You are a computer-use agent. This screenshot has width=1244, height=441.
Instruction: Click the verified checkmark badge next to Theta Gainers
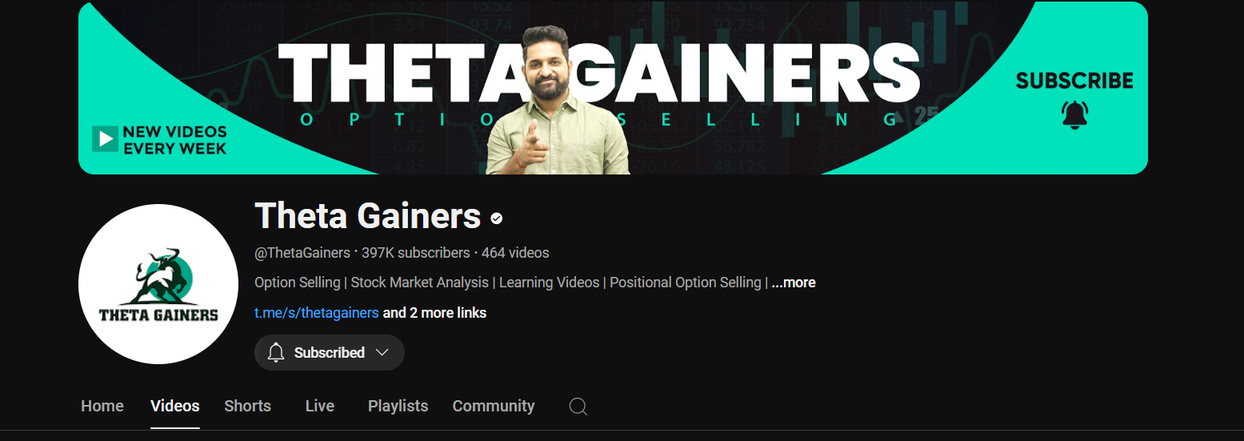496,217
